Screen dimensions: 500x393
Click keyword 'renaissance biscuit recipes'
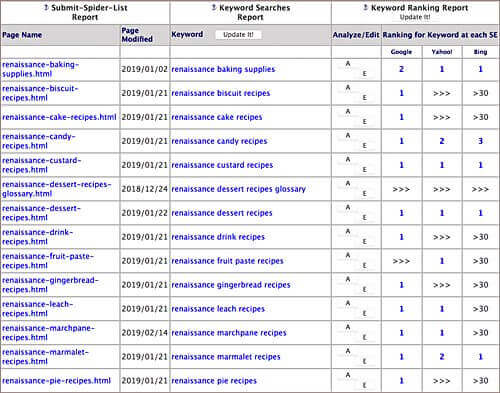point(221,93)
